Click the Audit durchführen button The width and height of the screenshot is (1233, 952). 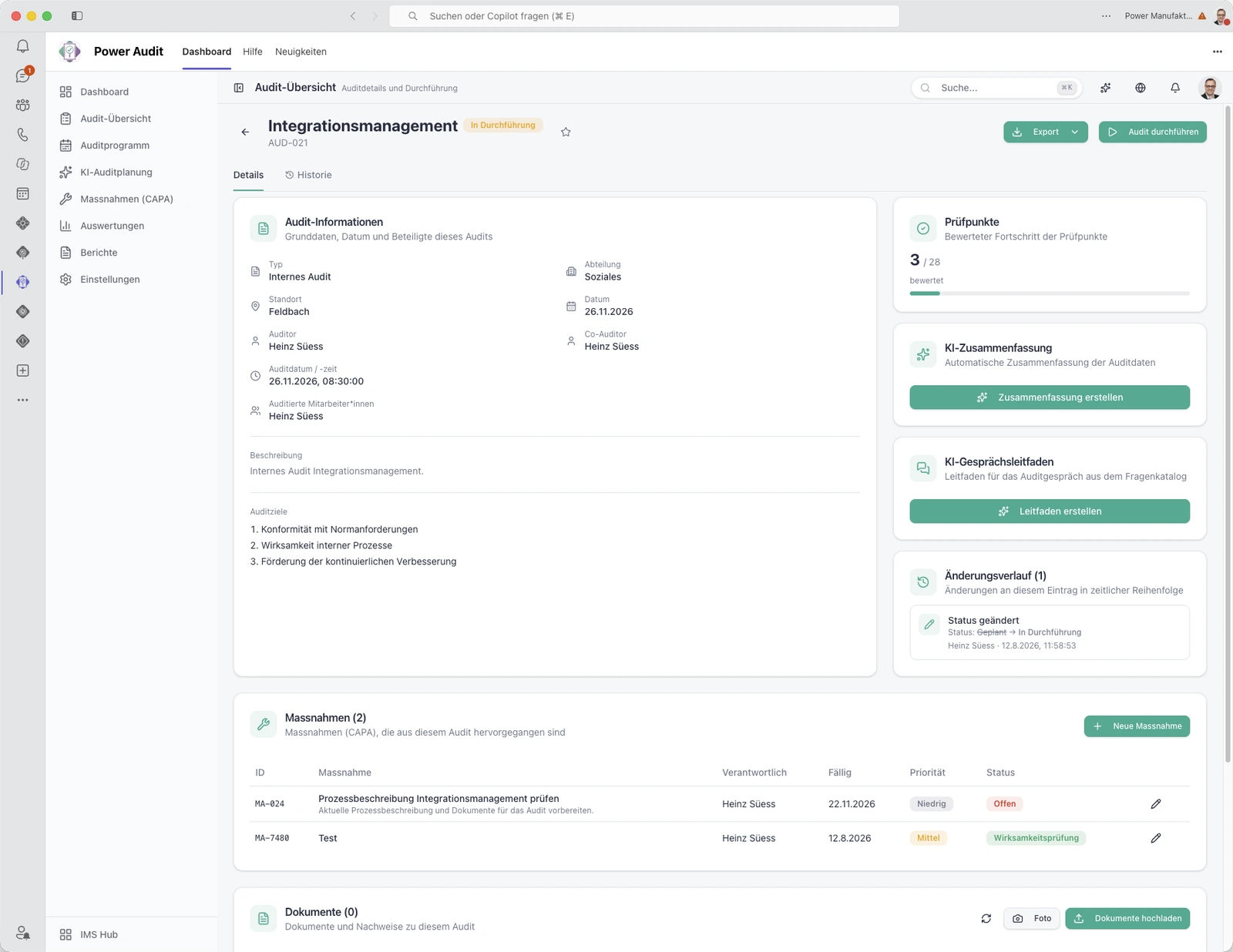(1152, 132)
